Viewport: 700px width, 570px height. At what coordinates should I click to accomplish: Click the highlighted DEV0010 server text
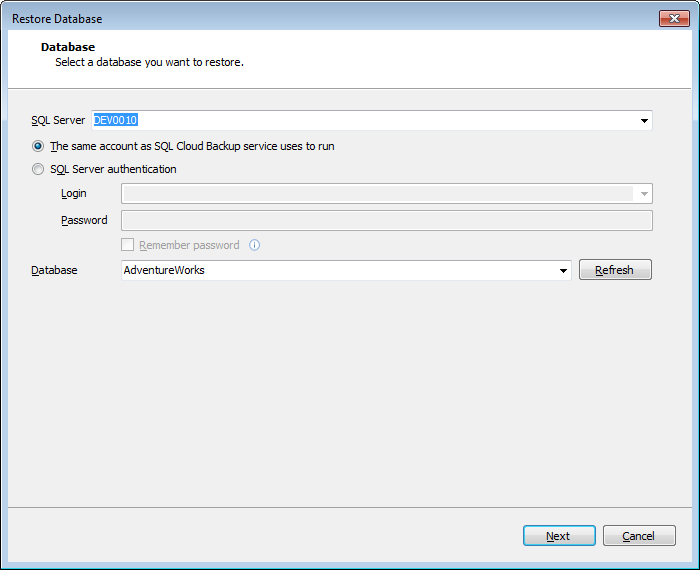point(116,120)
